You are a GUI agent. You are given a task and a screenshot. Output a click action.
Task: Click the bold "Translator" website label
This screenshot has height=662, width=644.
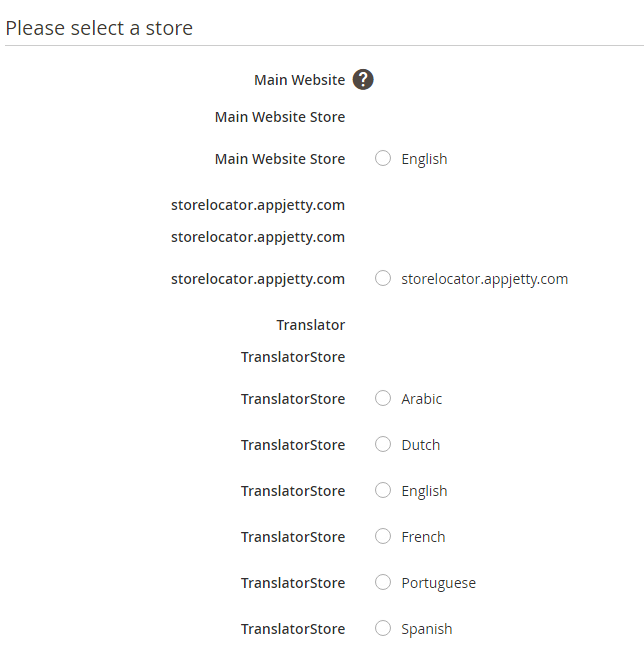310,325
